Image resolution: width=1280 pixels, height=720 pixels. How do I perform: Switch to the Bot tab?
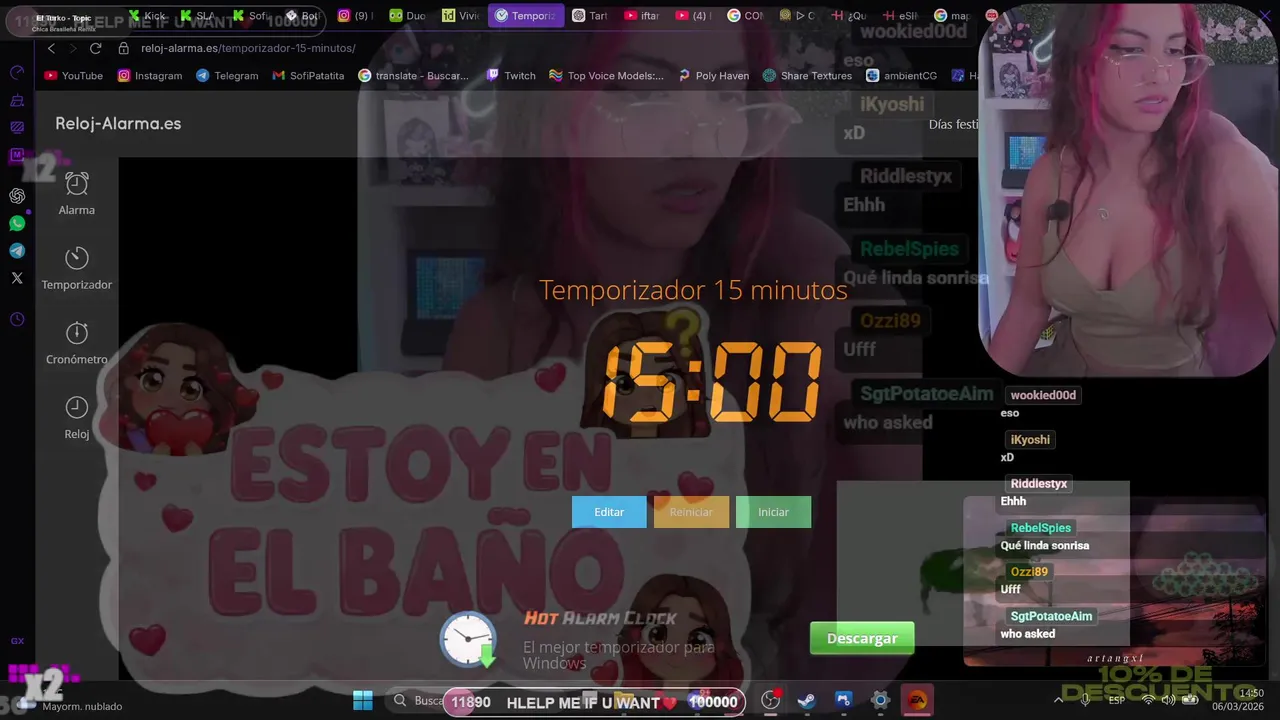[302, 16]
